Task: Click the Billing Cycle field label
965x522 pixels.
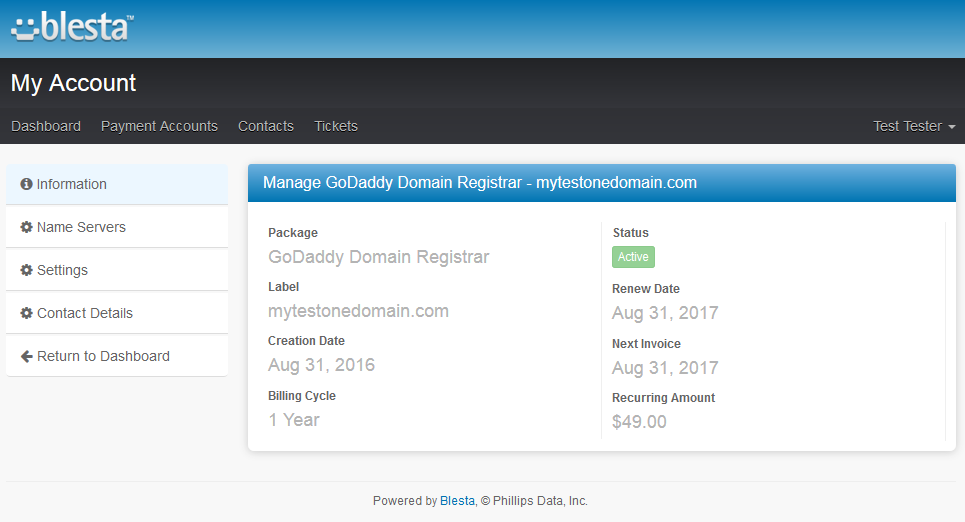Action: click(x=302, y=396)
